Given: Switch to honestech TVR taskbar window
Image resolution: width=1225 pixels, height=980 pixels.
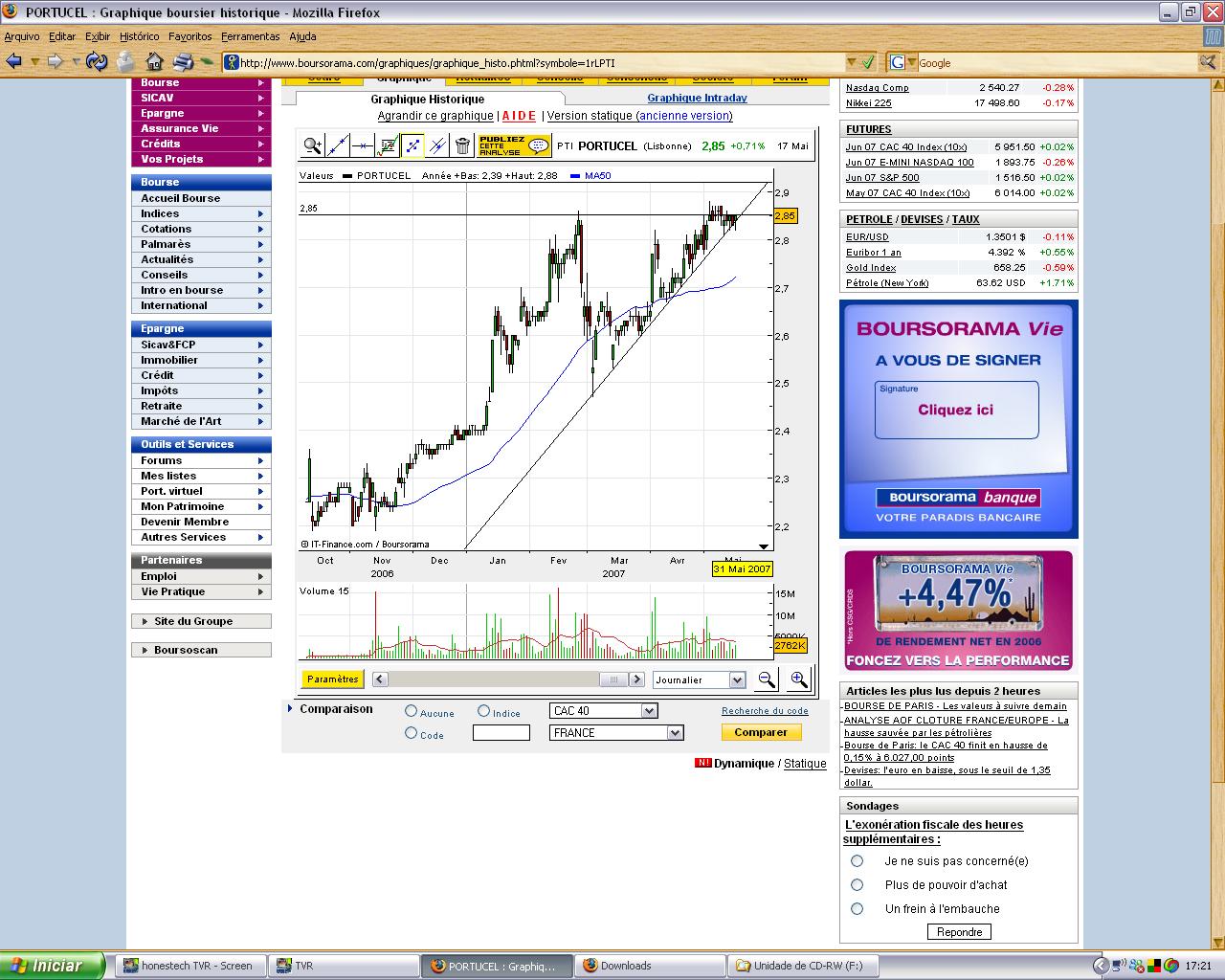Looking at the screenshot, I should pos(189,966).
